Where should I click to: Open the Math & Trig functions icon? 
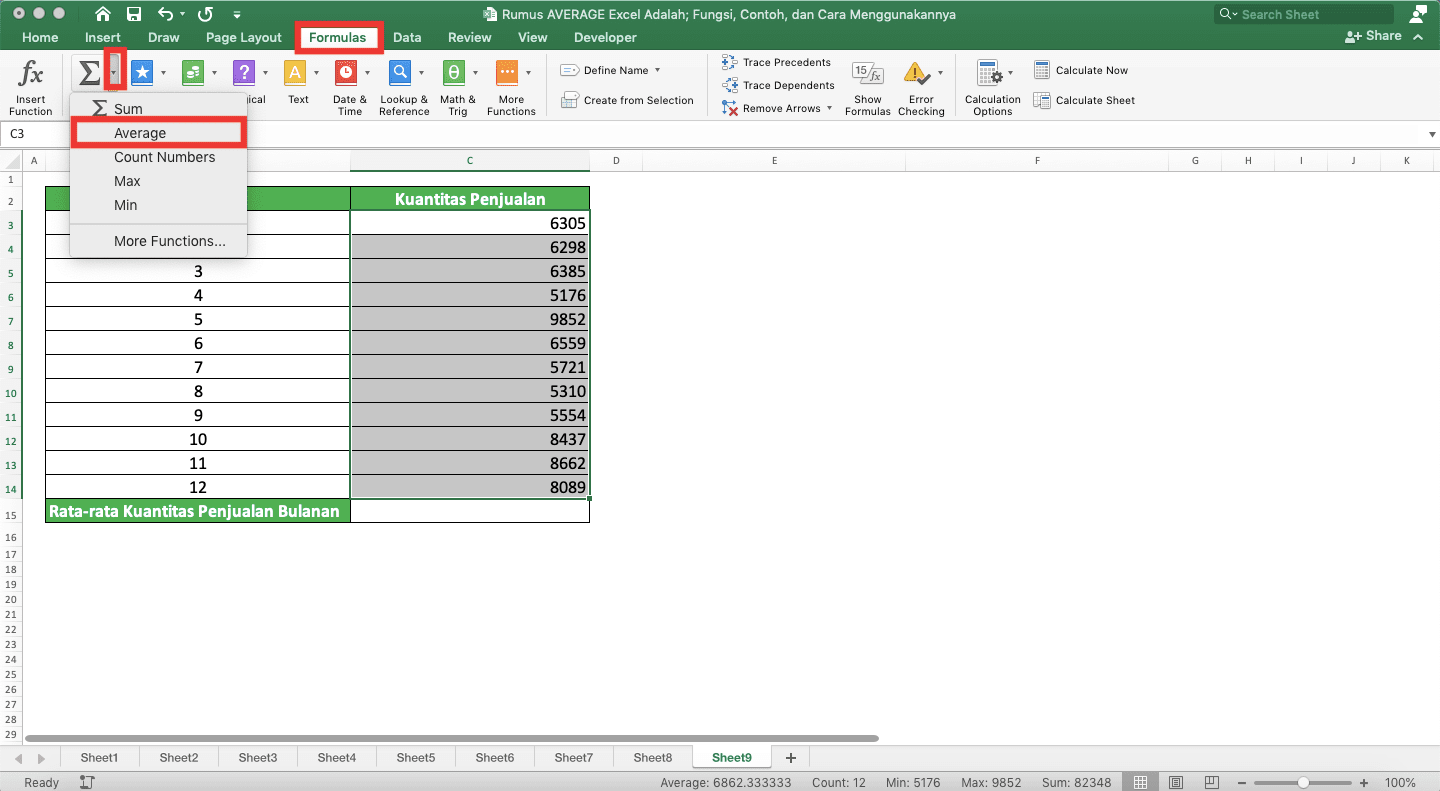[454, 72]
